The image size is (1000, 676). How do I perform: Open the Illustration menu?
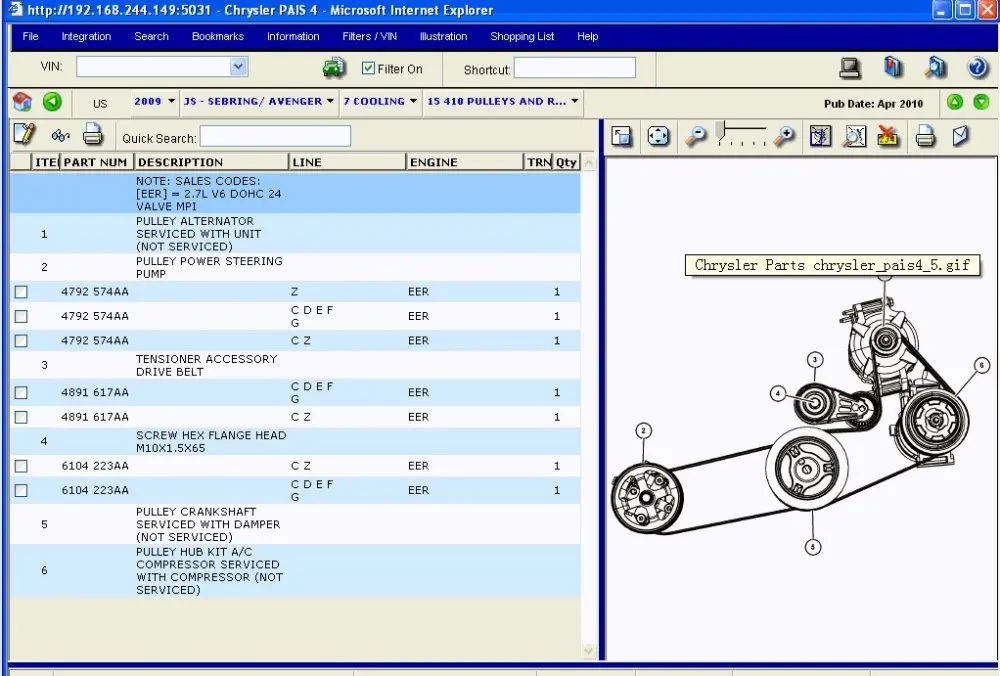tap(443, 36)
